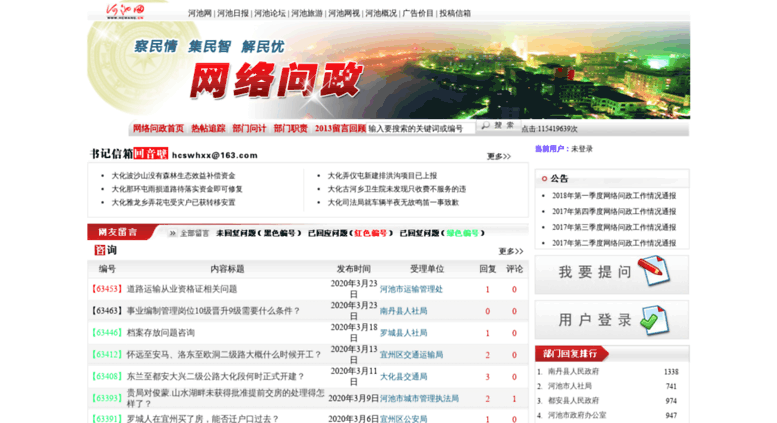Open post 贵局对俊蒙.山水湖畔未获得批准提前交房
This screenshot has height=423, width=777.
coord(225,398)
